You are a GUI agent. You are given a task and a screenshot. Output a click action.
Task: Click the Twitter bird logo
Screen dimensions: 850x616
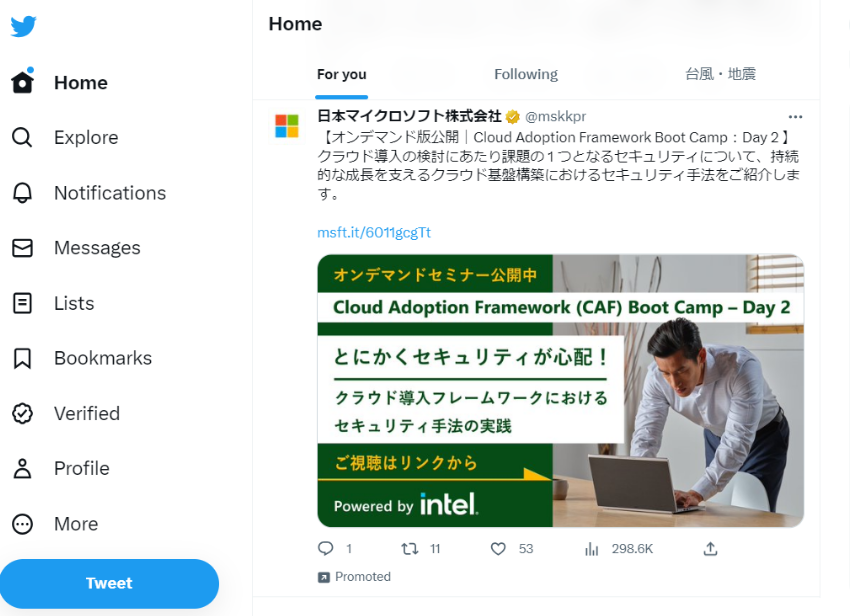pyautogui.click(x=23, y=26)
